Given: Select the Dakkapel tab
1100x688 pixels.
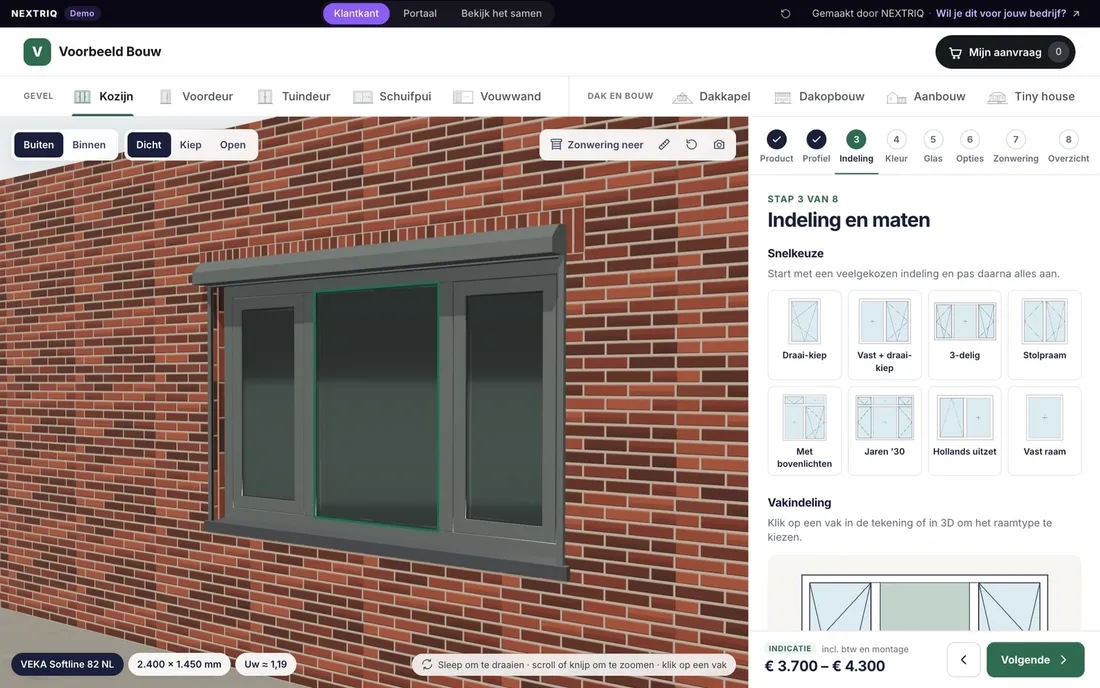Looking at the screenshot, I should coord(711,96).
